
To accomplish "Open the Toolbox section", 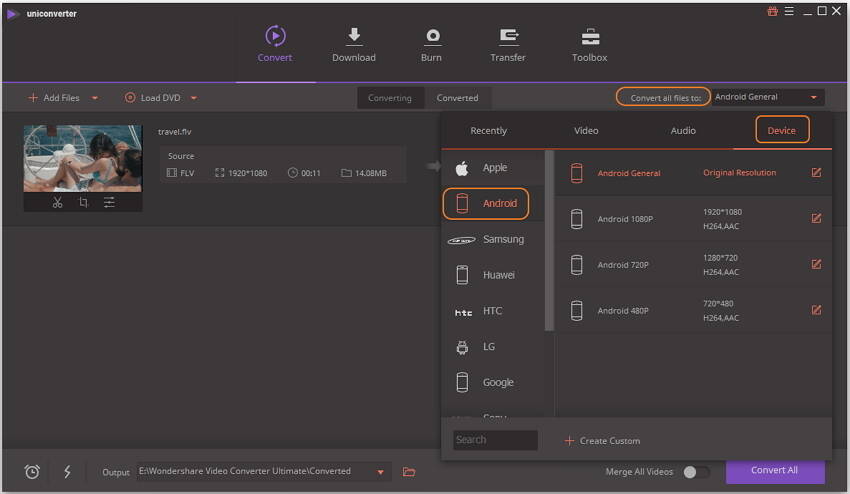I will pyautogui.click(x=590, y=44).
